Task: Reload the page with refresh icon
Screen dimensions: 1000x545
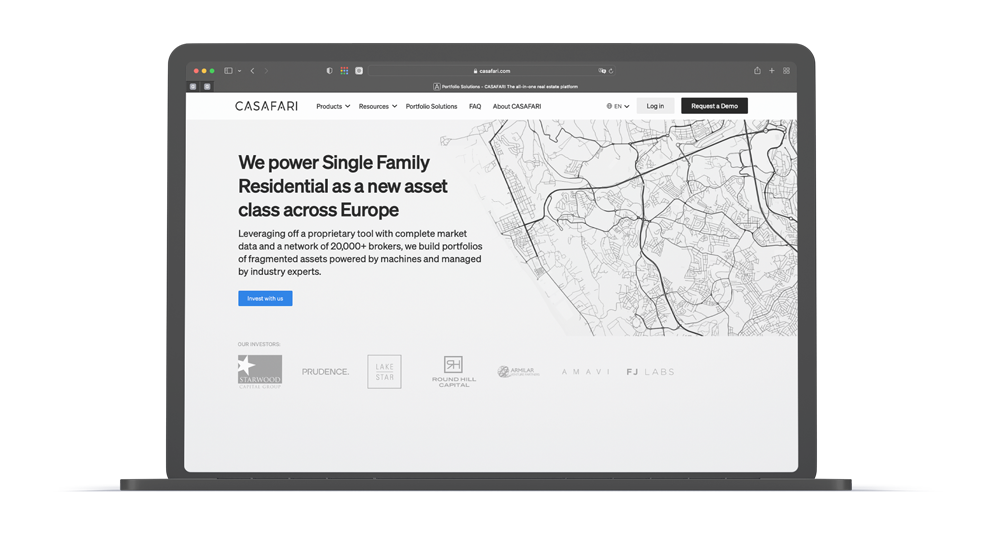Action: point(611,71)
